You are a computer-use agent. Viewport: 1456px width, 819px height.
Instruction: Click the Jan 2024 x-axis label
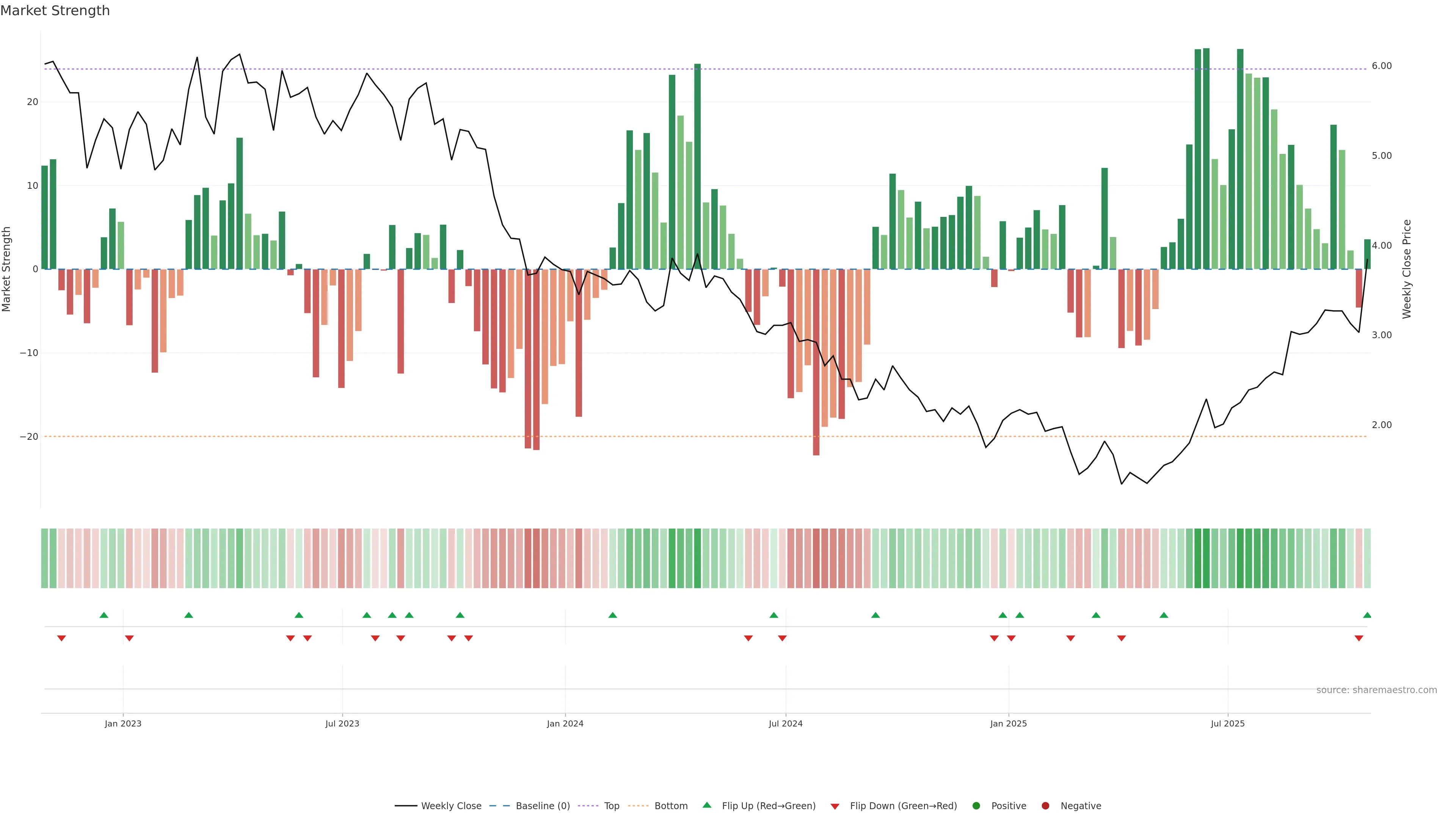pyautogui.click(x=565, y=723)
